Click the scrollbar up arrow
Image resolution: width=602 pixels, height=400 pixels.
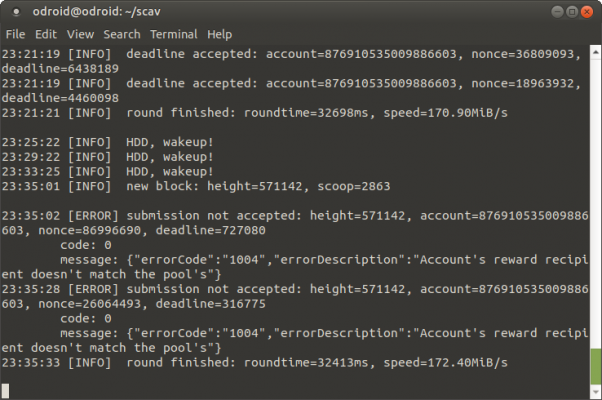[x=596, y=52]
